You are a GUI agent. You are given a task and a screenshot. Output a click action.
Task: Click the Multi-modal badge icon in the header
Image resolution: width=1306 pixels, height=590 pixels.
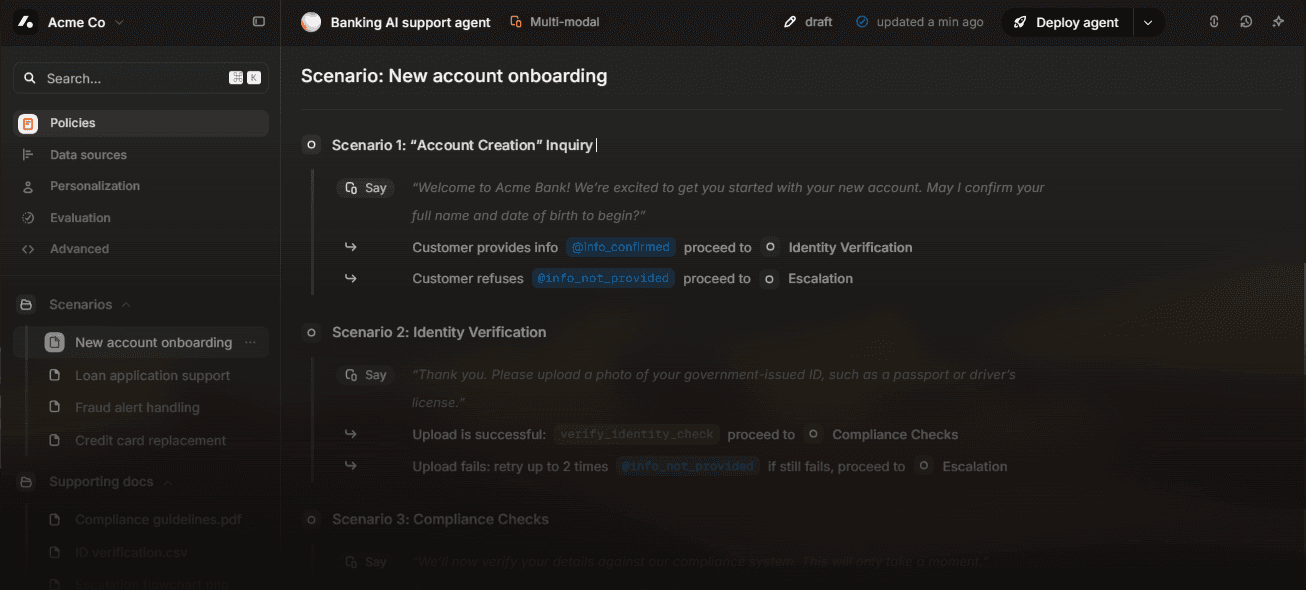(514, 20)
